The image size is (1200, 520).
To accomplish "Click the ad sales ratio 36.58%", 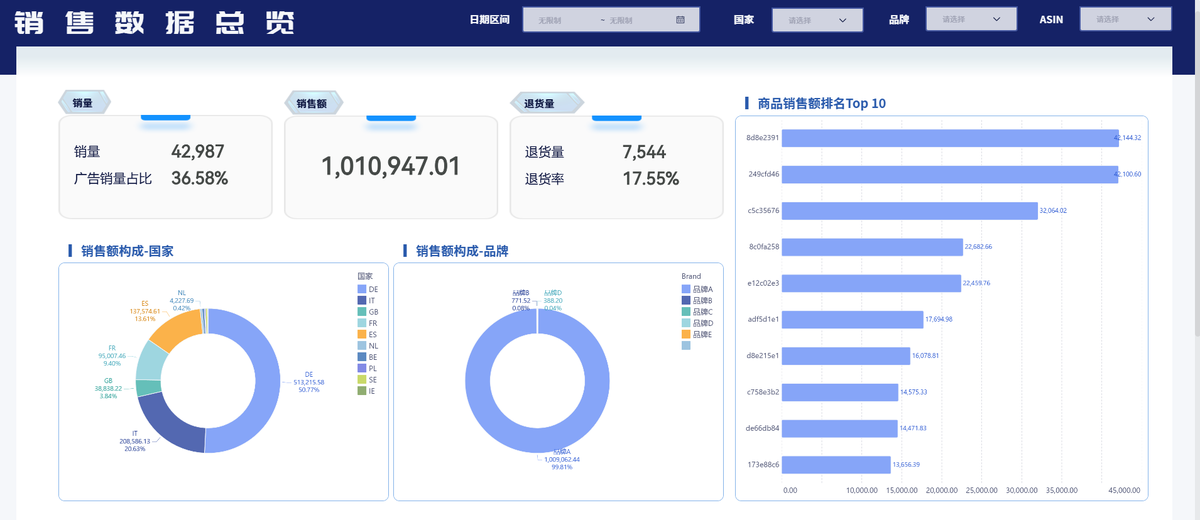I will click(x=200, y=179).
